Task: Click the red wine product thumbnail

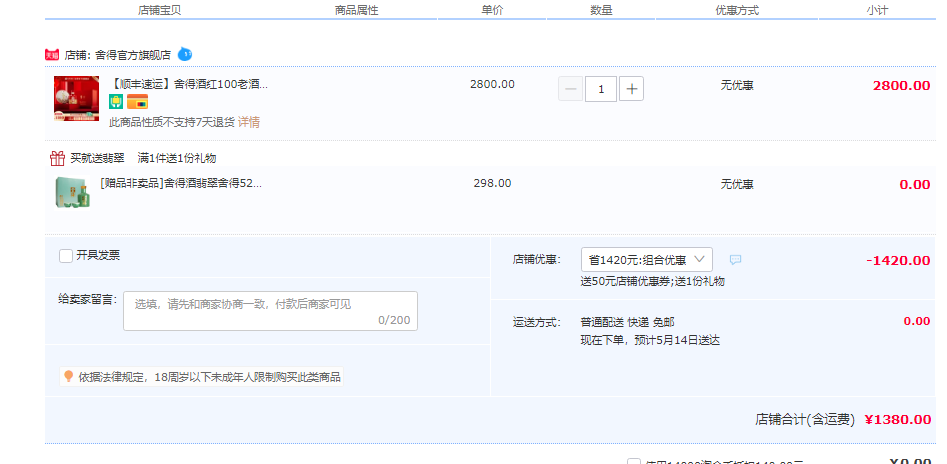Action: pyautogui.click(x=76, y=98)
